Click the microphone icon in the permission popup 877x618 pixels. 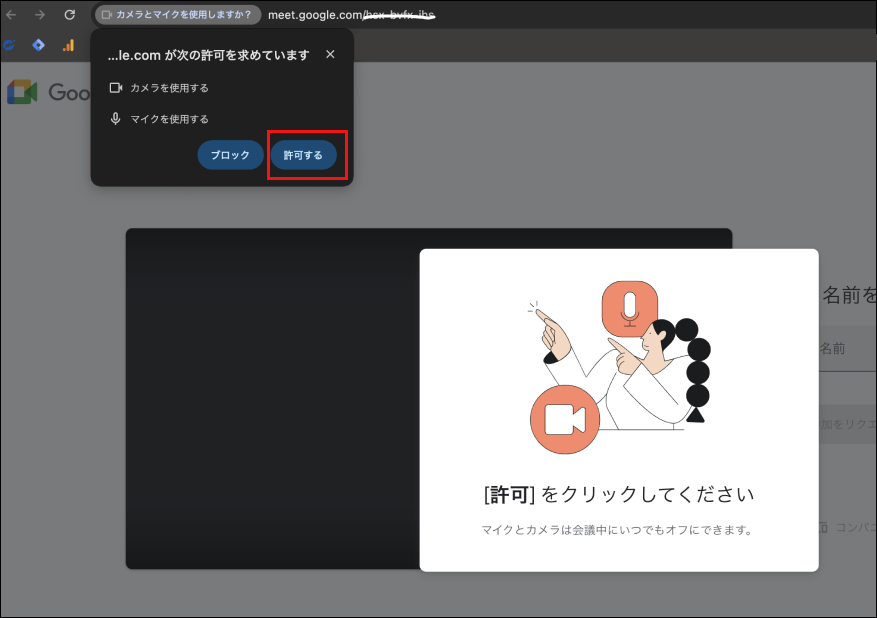click(x=116, y=119)
